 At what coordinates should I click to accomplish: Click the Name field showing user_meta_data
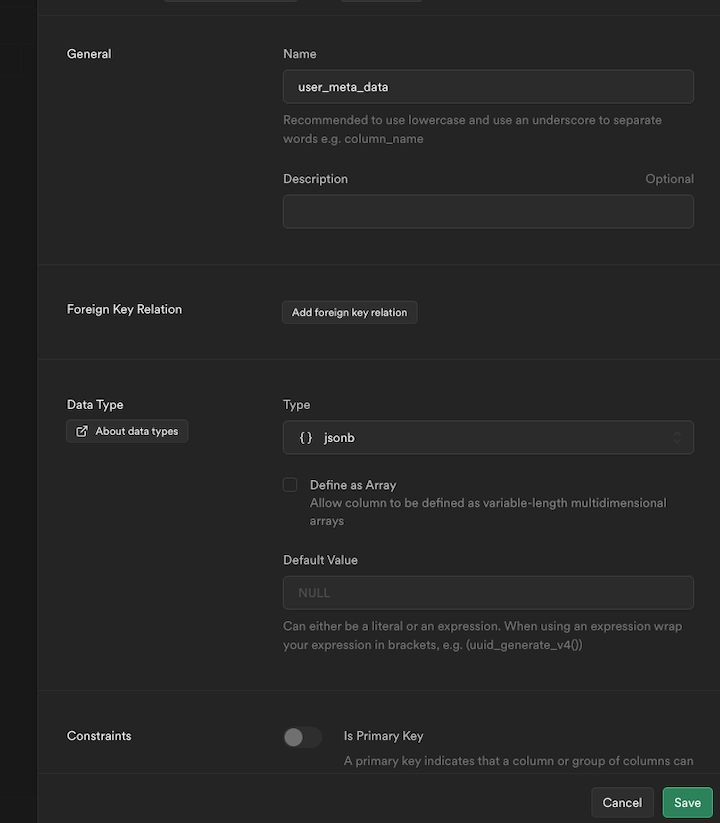(488, 87)
